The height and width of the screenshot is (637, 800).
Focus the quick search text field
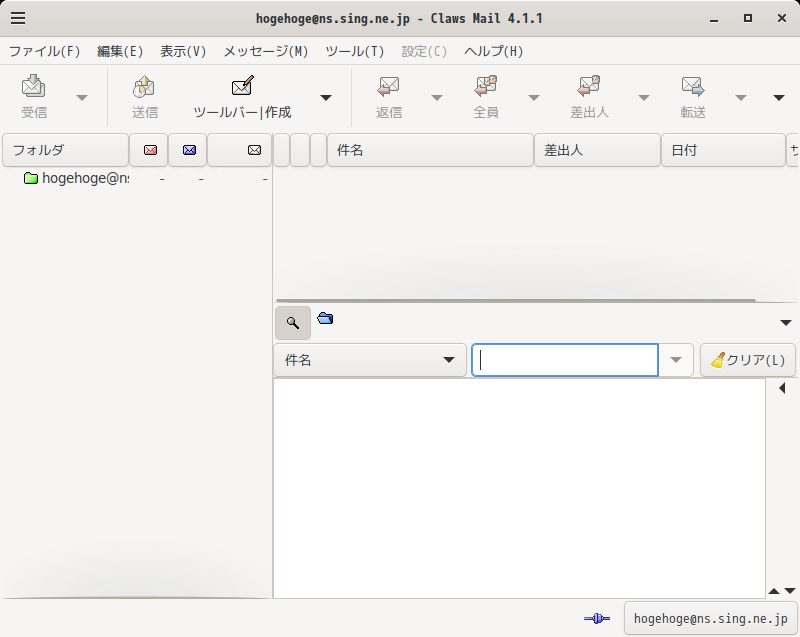coord(565,361)
